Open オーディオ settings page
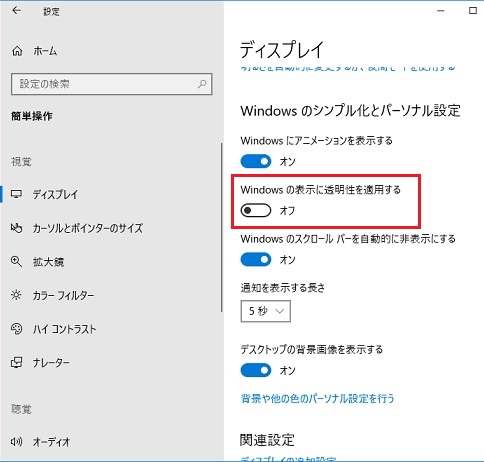Viewport: 484px width, 462px height. click(x=51, y=442)
